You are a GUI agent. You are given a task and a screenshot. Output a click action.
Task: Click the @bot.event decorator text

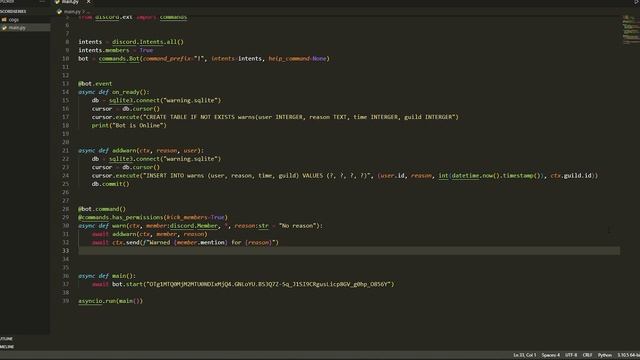(95, 84)
